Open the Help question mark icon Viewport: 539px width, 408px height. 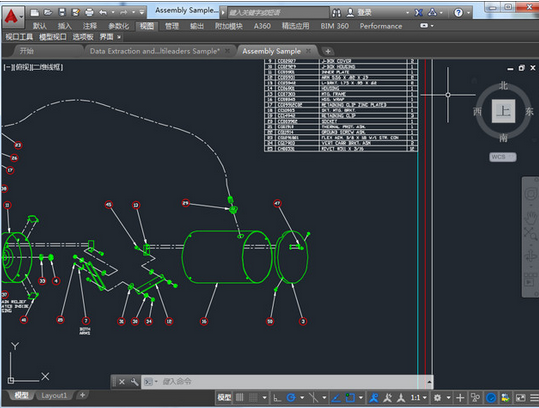click(x=458, y=13)
